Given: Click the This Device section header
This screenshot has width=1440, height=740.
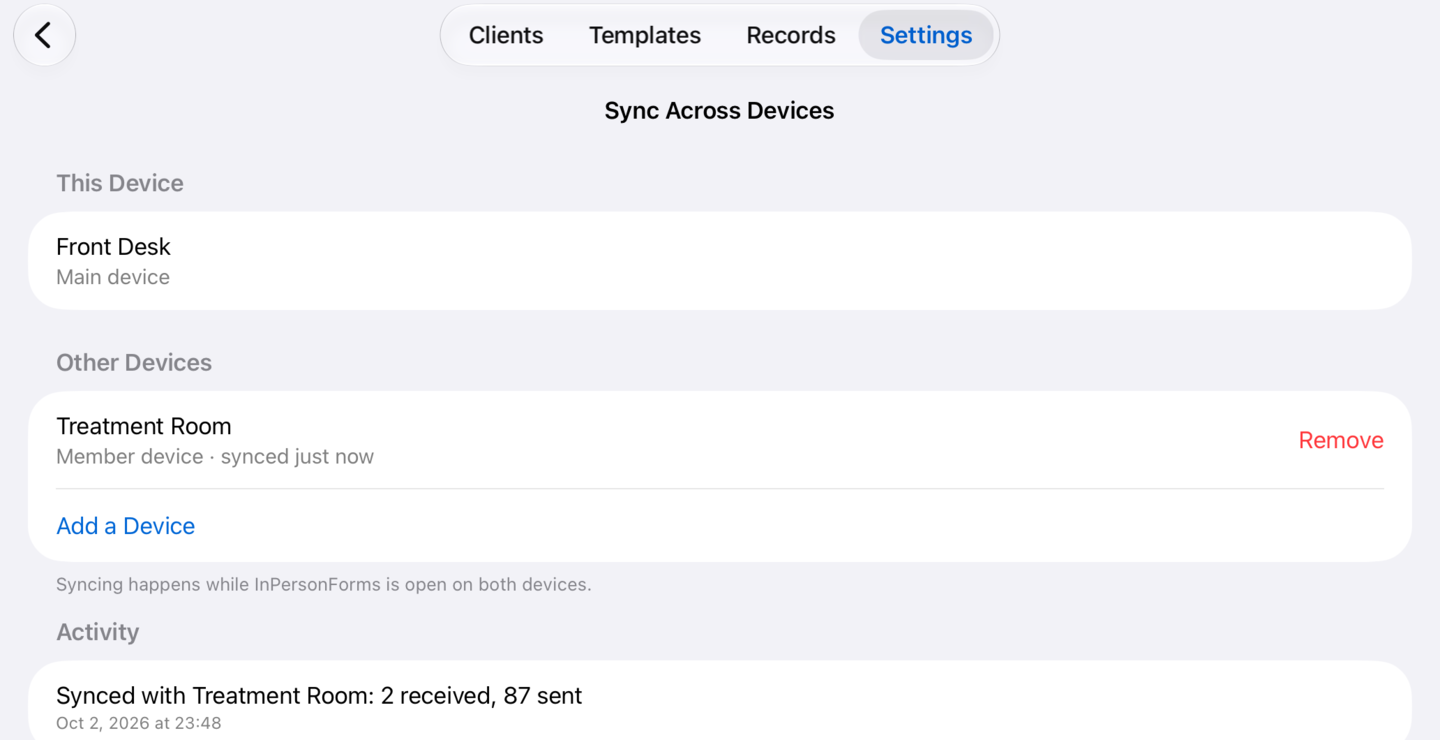Looking at the screenshot, I should 120,183.
